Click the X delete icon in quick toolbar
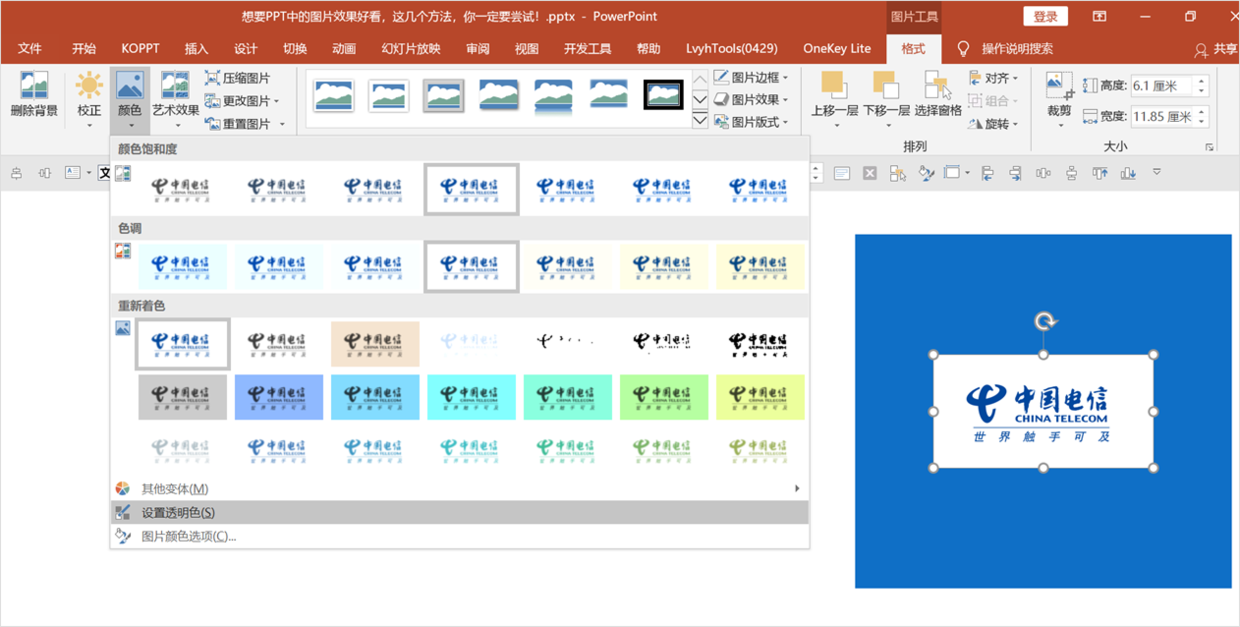This screenshot has width=1240, height=627. click(x=870, y=173)
